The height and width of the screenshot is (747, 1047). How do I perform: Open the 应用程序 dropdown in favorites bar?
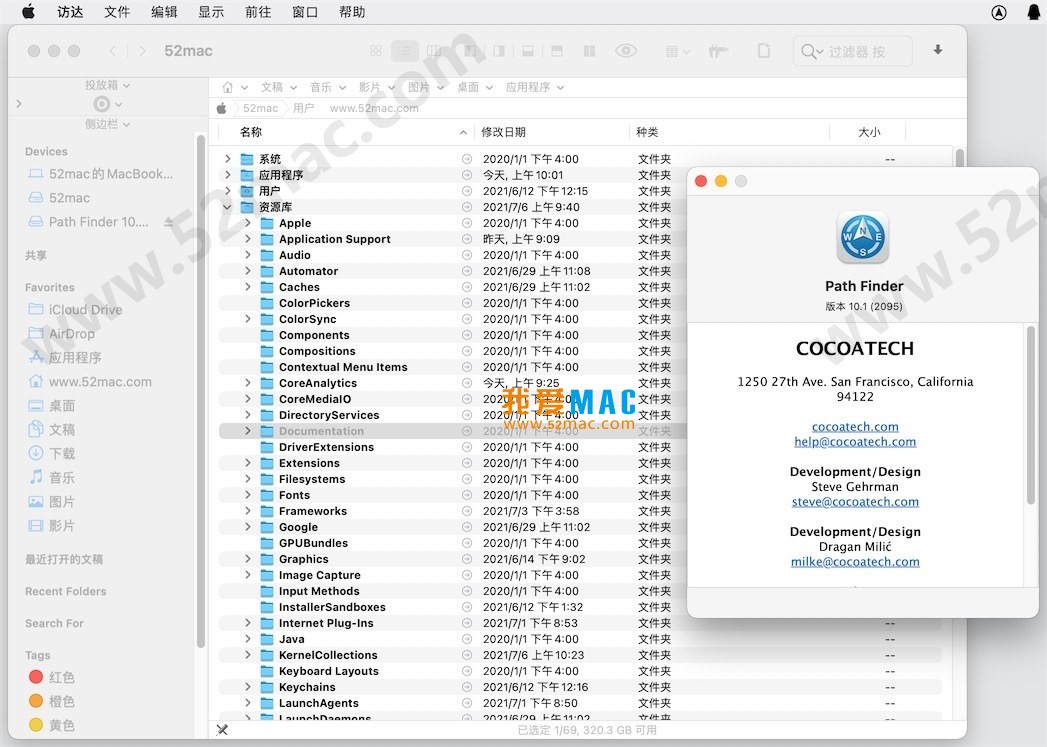tap(535, 87)
